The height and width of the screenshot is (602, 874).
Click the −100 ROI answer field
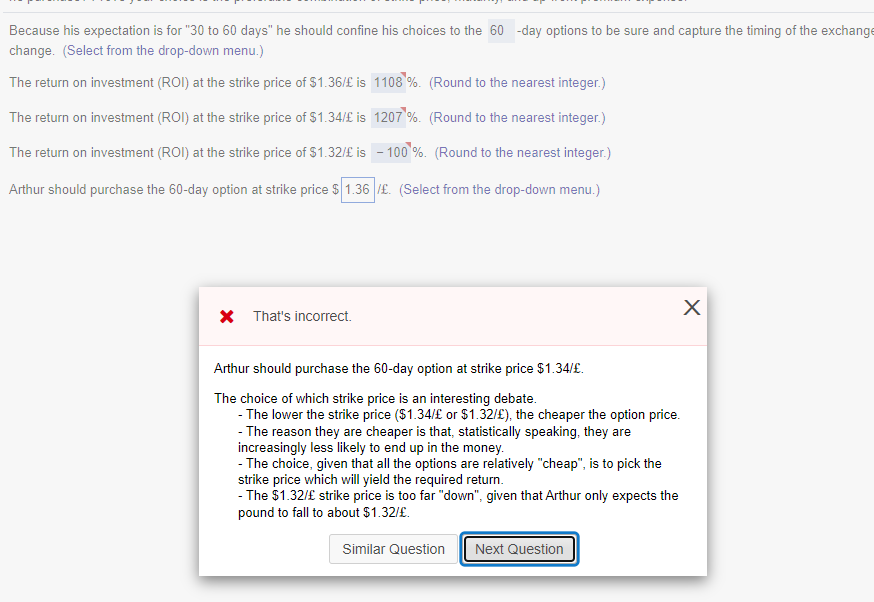[x=391, y=153]
